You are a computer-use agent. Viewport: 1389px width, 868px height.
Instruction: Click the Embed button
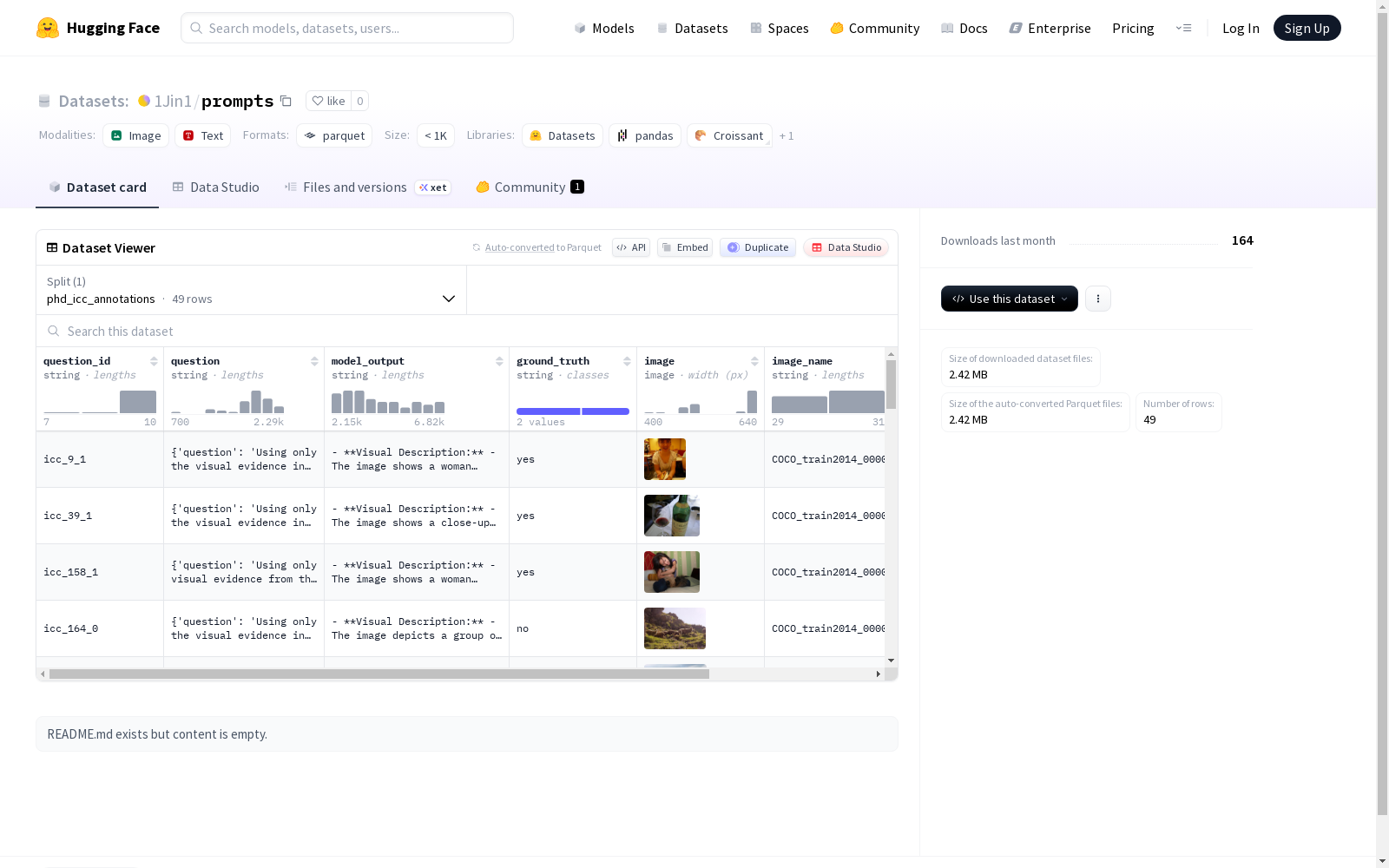tap(685, 247)
